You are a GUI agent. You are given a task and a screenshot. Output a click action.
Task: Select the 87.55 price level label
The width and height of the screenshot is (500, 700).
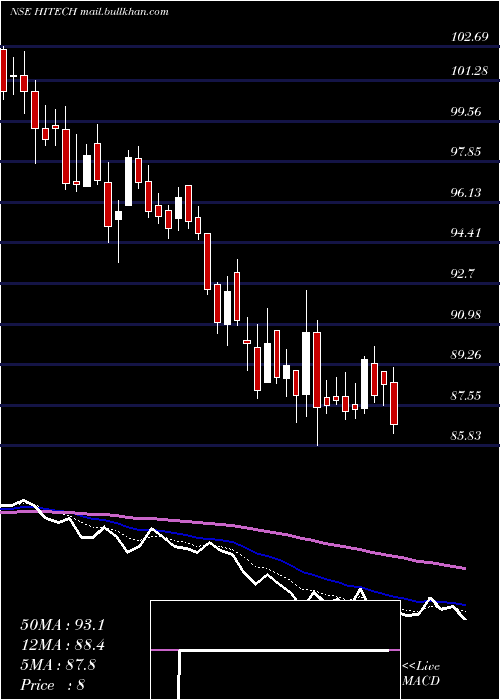tap(466, 396)
